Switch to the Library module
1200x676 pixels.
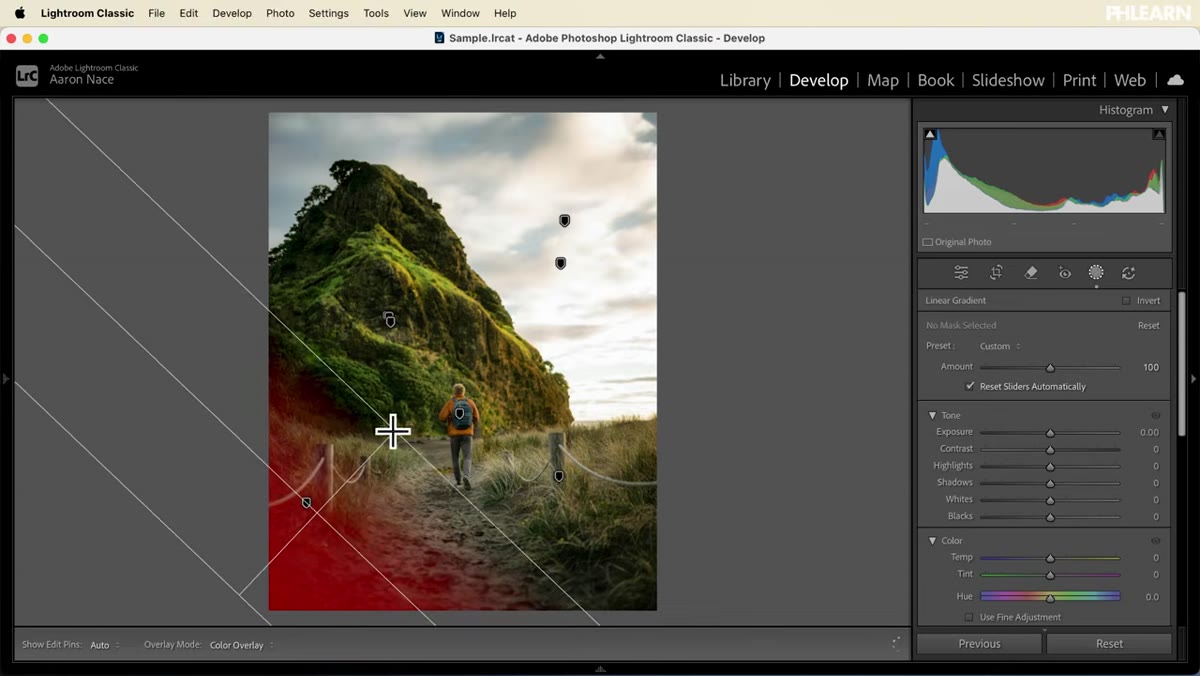point(745,80)
